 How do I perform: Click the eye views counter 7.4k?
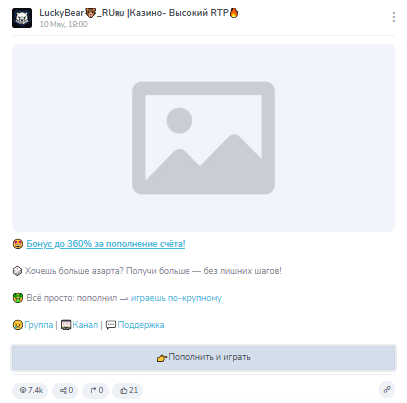[x=30, y=390]
